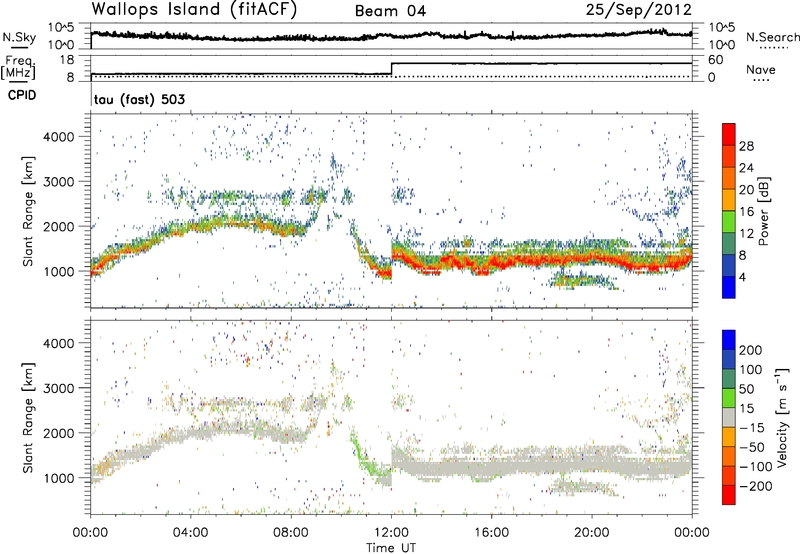Click the '16:00' time axis label

(491, 533)
